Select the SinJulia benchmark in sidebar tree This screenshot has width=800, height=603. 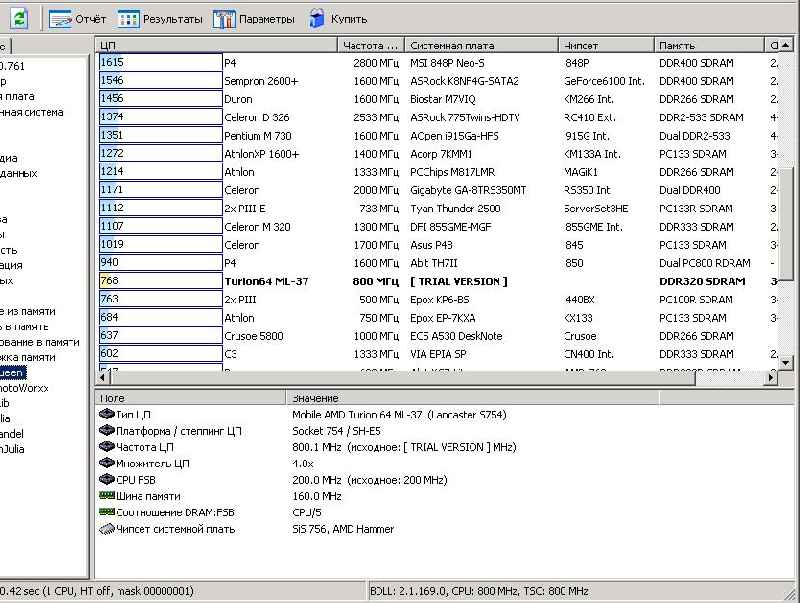coord(12,449)
